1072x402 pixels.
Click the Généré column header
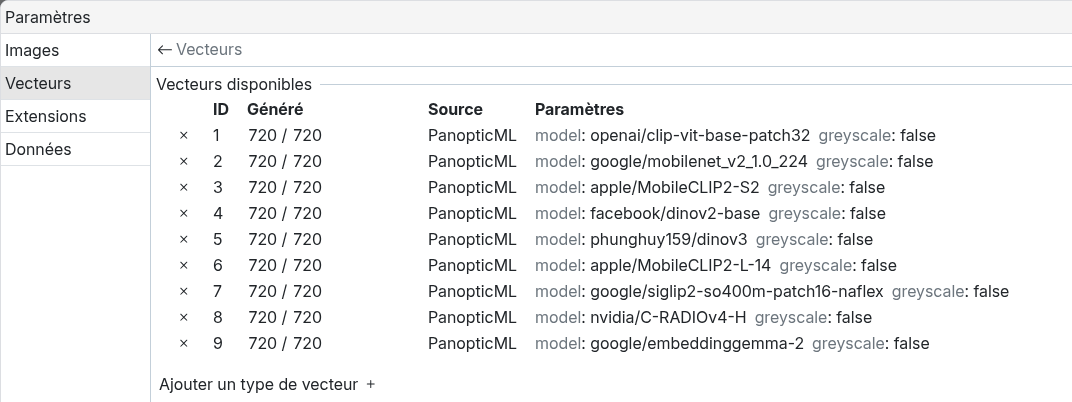(x=275, y=109)
